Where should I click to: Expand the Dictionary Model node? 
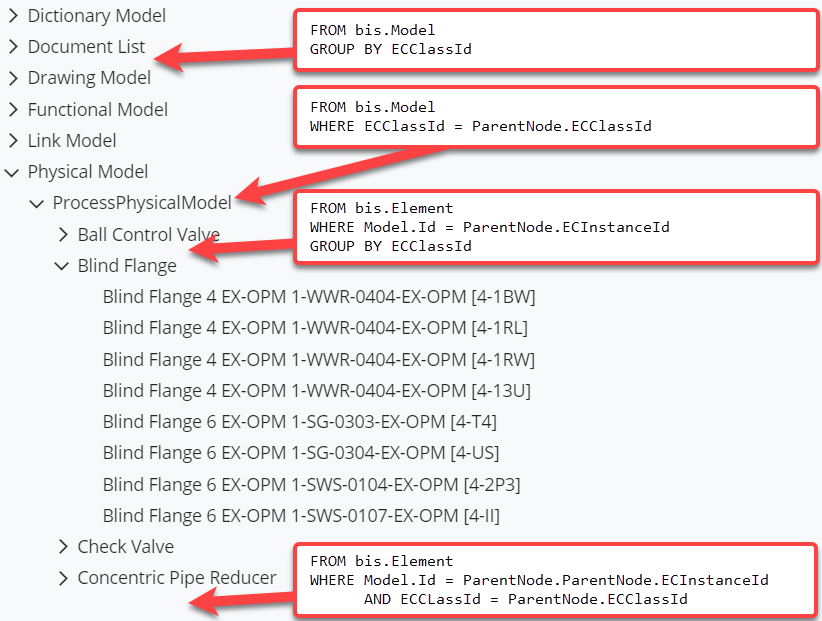click(13, 16)
